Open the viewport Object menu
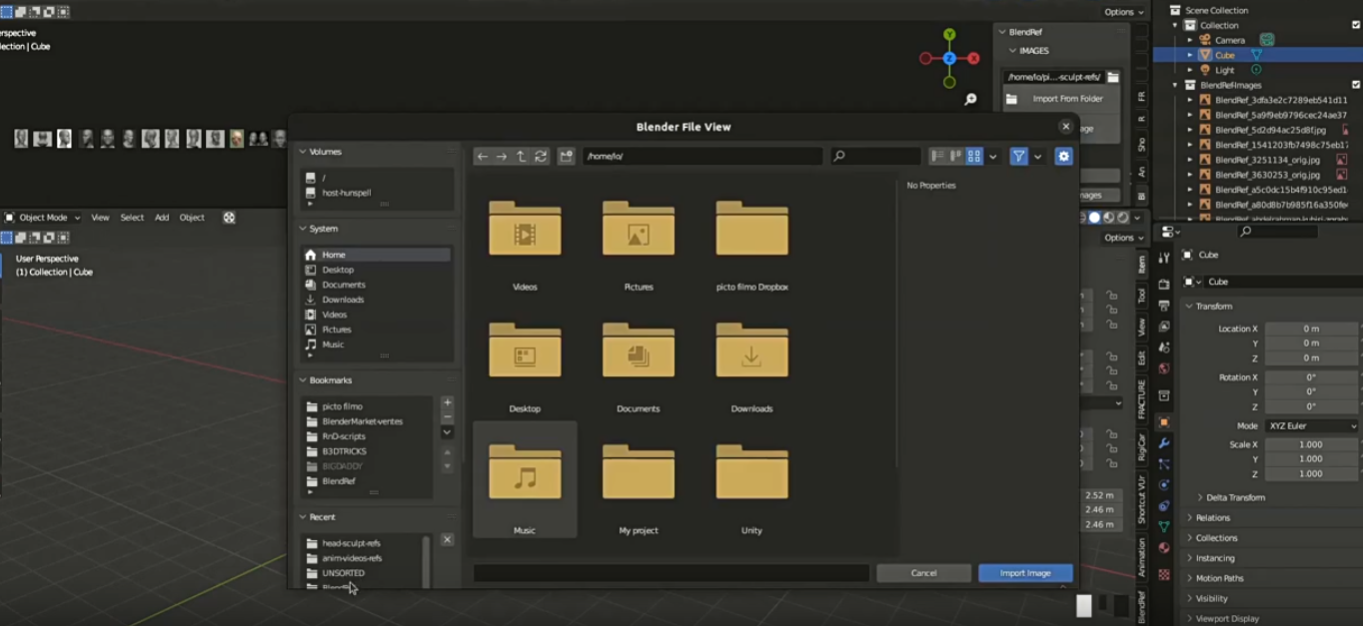The image size is (1363, 626). click(x=192, y=217)
